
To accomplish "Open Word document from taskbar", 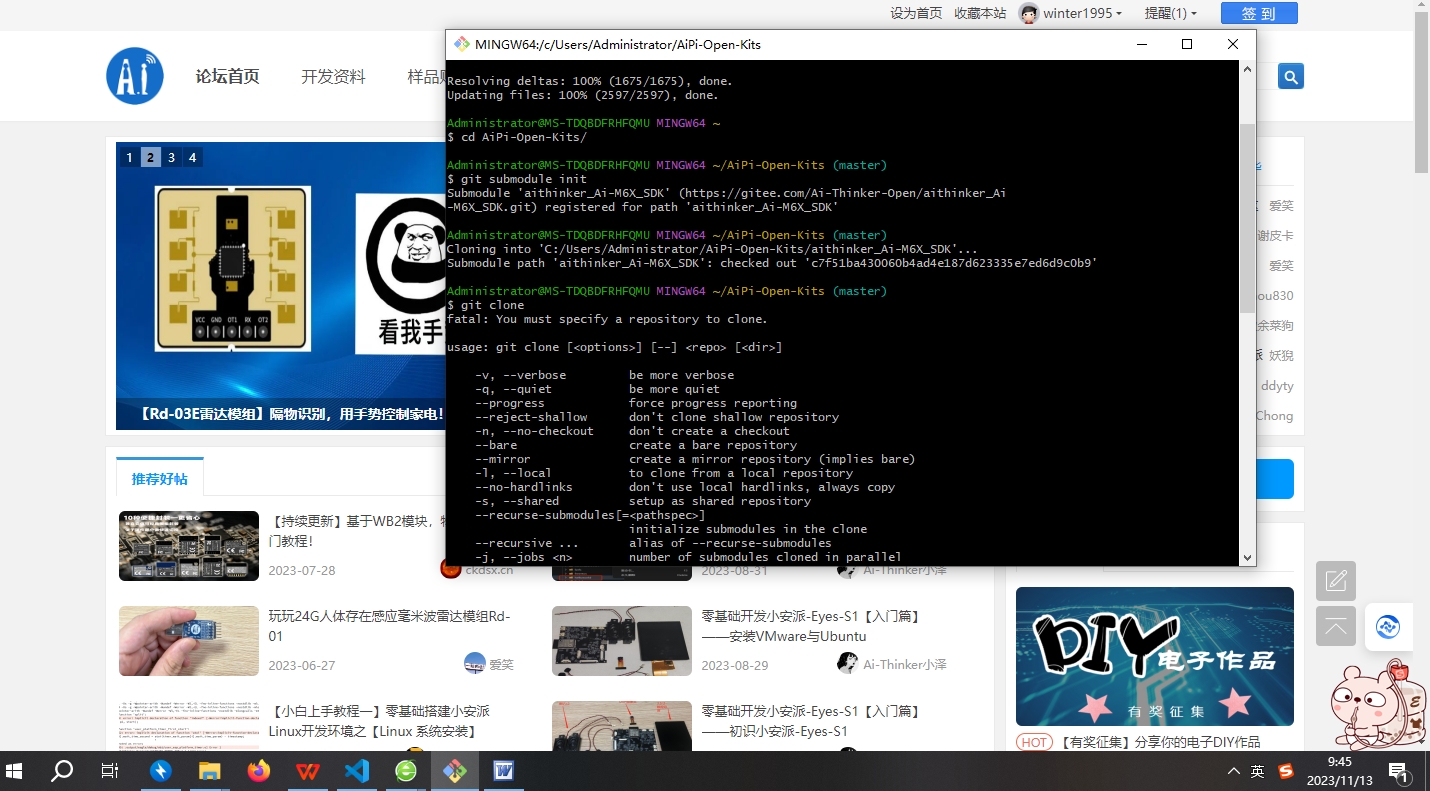I will (503, 771).
